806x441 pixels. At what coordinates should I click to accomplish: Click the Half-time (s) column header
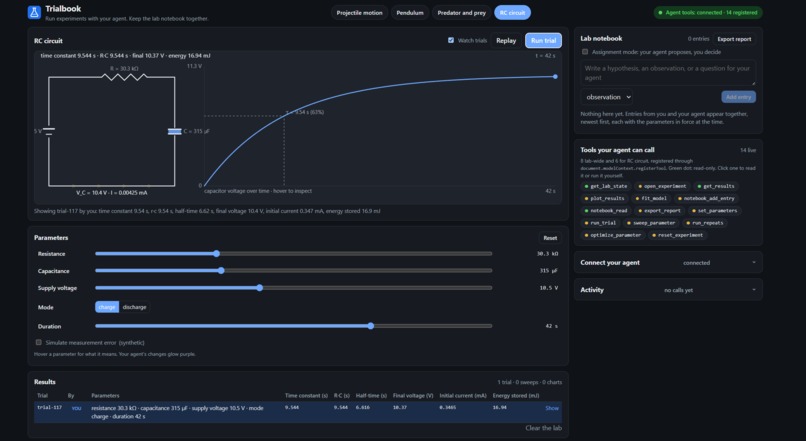pyautogui.click(x=371, y=396)
